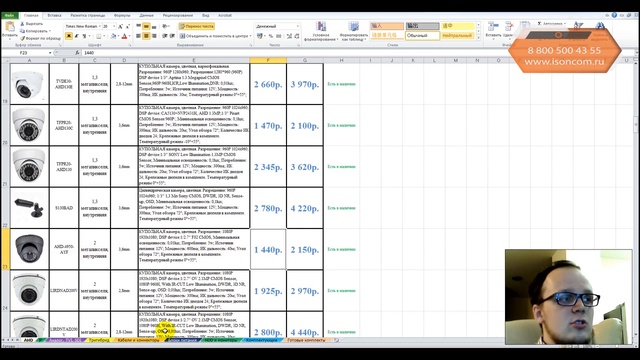Image resolution: width=640 pixels, height=360 pixels.
Task: Open the Times New Roman font dropdown
Action: tap(100, 26)
